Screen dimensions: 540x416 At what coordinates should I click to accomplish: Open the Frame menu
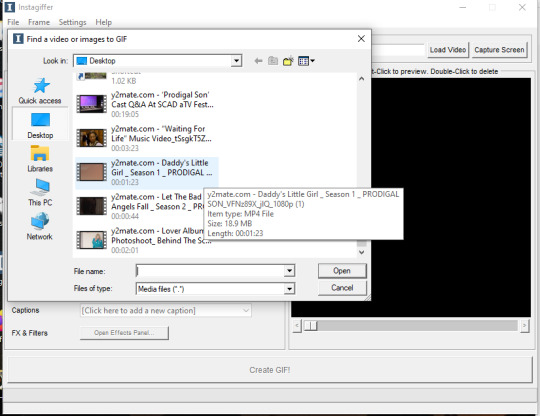(x=39, y=22)
